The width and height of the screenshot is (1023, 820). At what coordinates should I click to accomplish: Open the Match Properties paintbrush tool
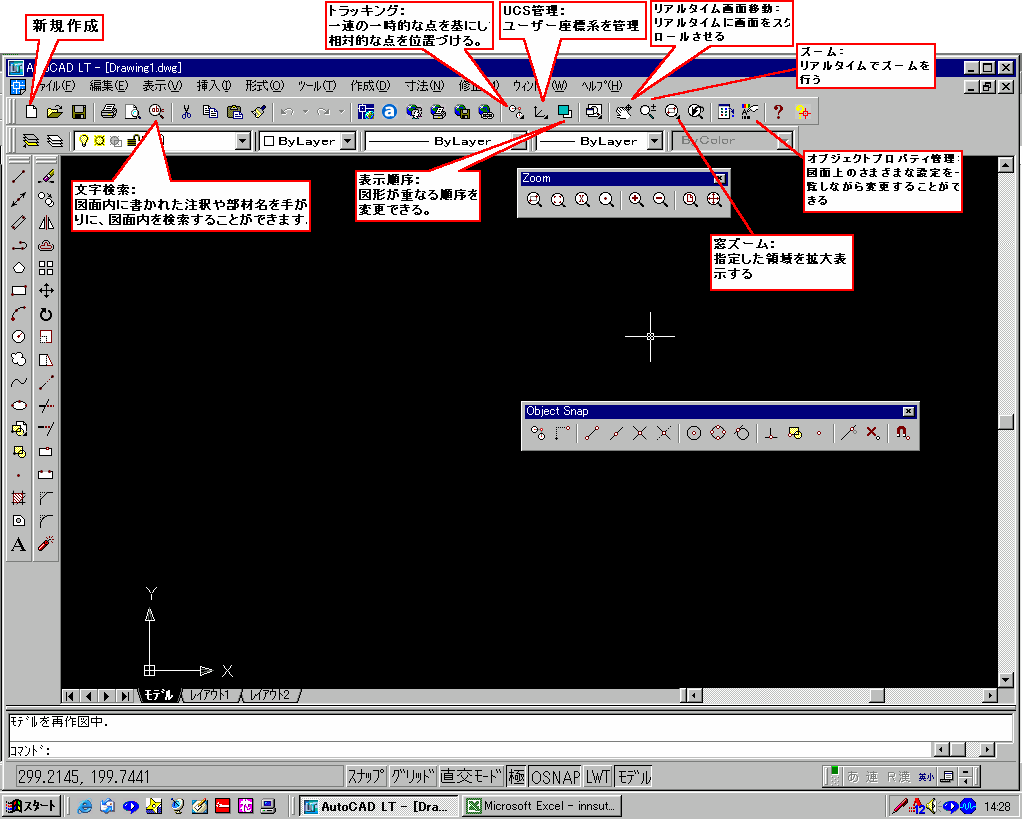coord(259,112)
